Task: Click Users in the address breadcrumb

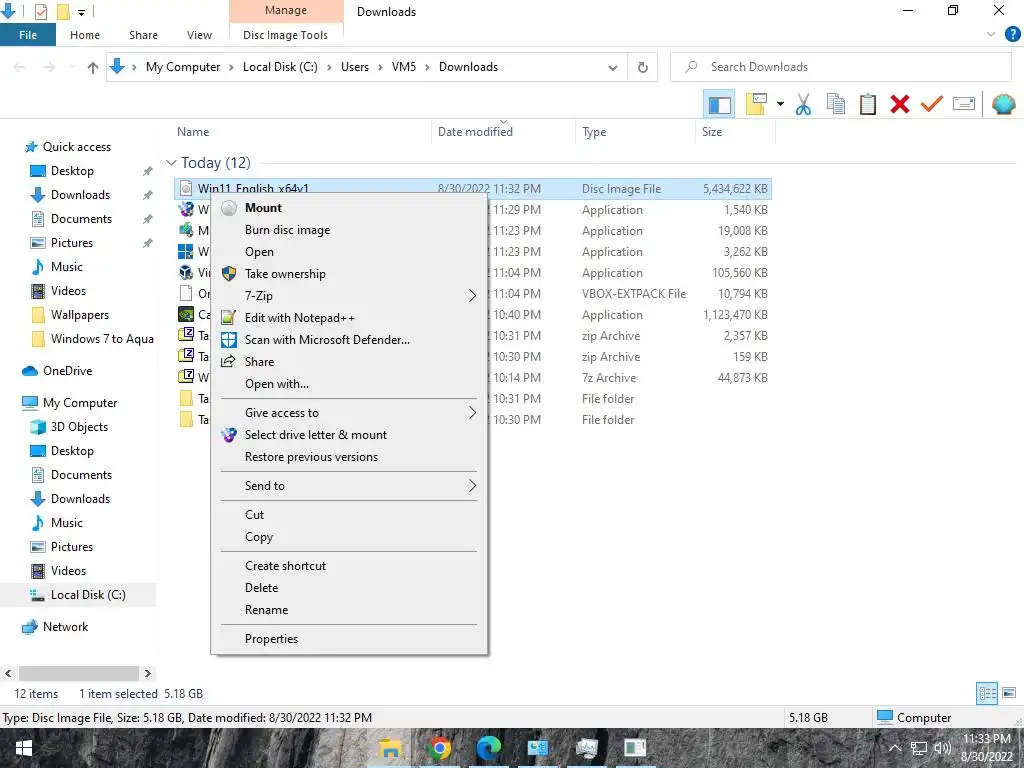Action: tap(355, 67)
